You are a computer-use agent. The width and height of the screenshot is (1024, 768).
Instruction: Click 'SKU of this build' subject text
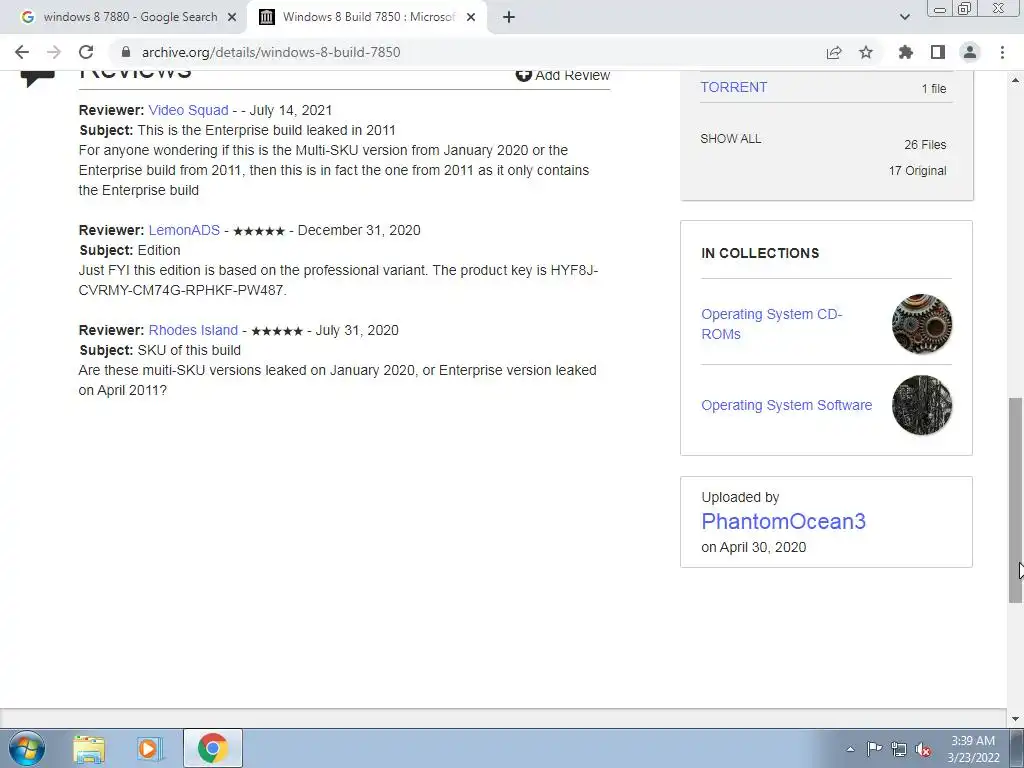pos(189,350)
